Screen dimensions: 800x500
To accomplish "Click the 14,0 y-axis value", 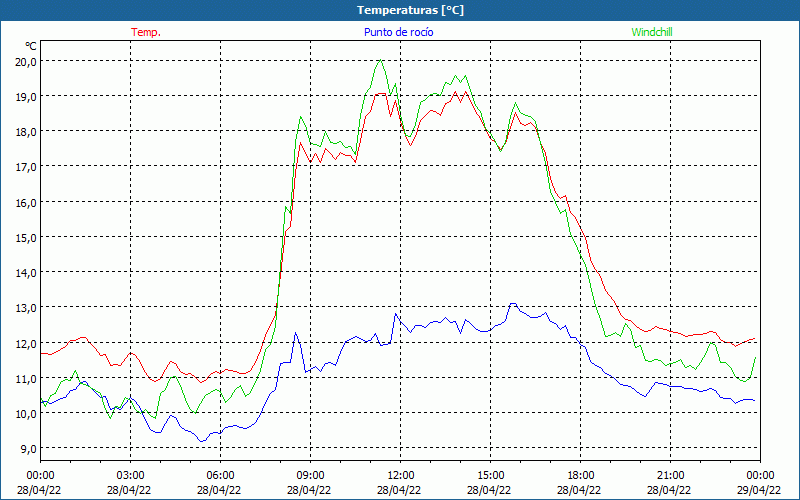I will (x=26, y=273).
